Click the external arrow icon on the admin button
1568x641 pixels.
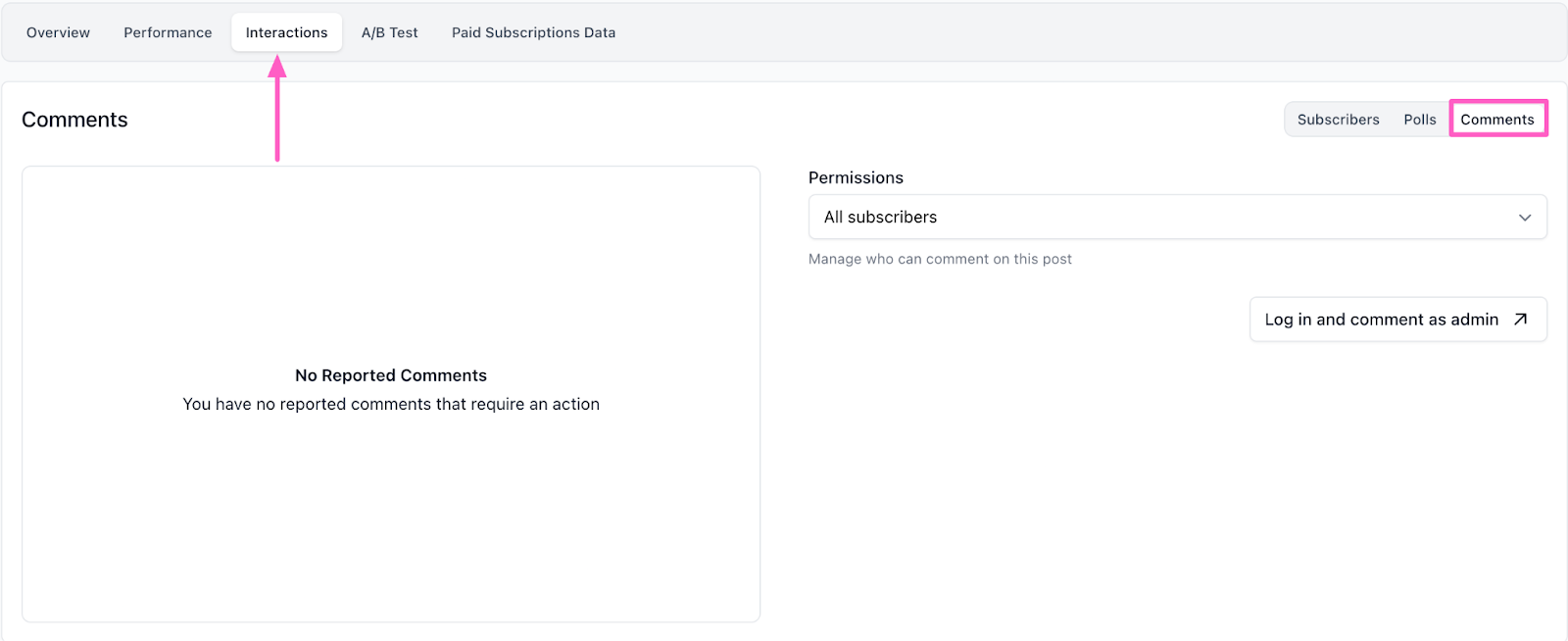click(x=1520, y=320)
